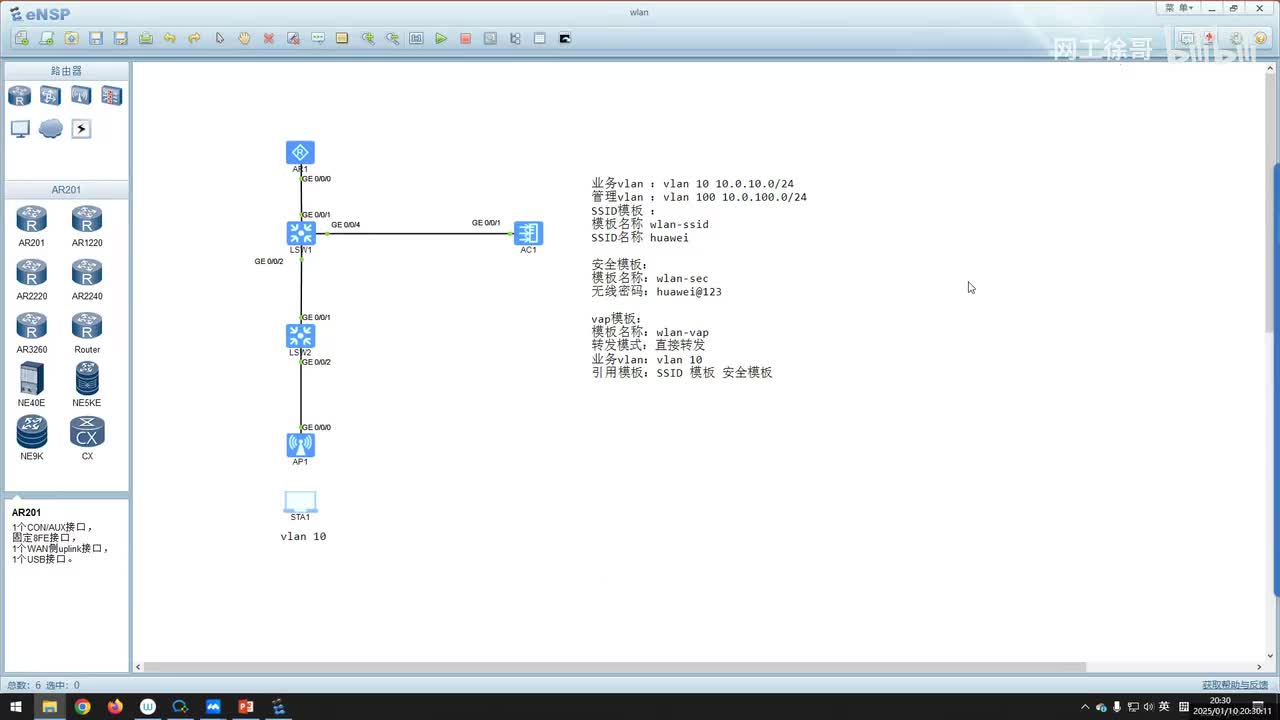Pick the AR3260 router model
This screenshot has width=1280, height=720.
(x=32, y=333)
